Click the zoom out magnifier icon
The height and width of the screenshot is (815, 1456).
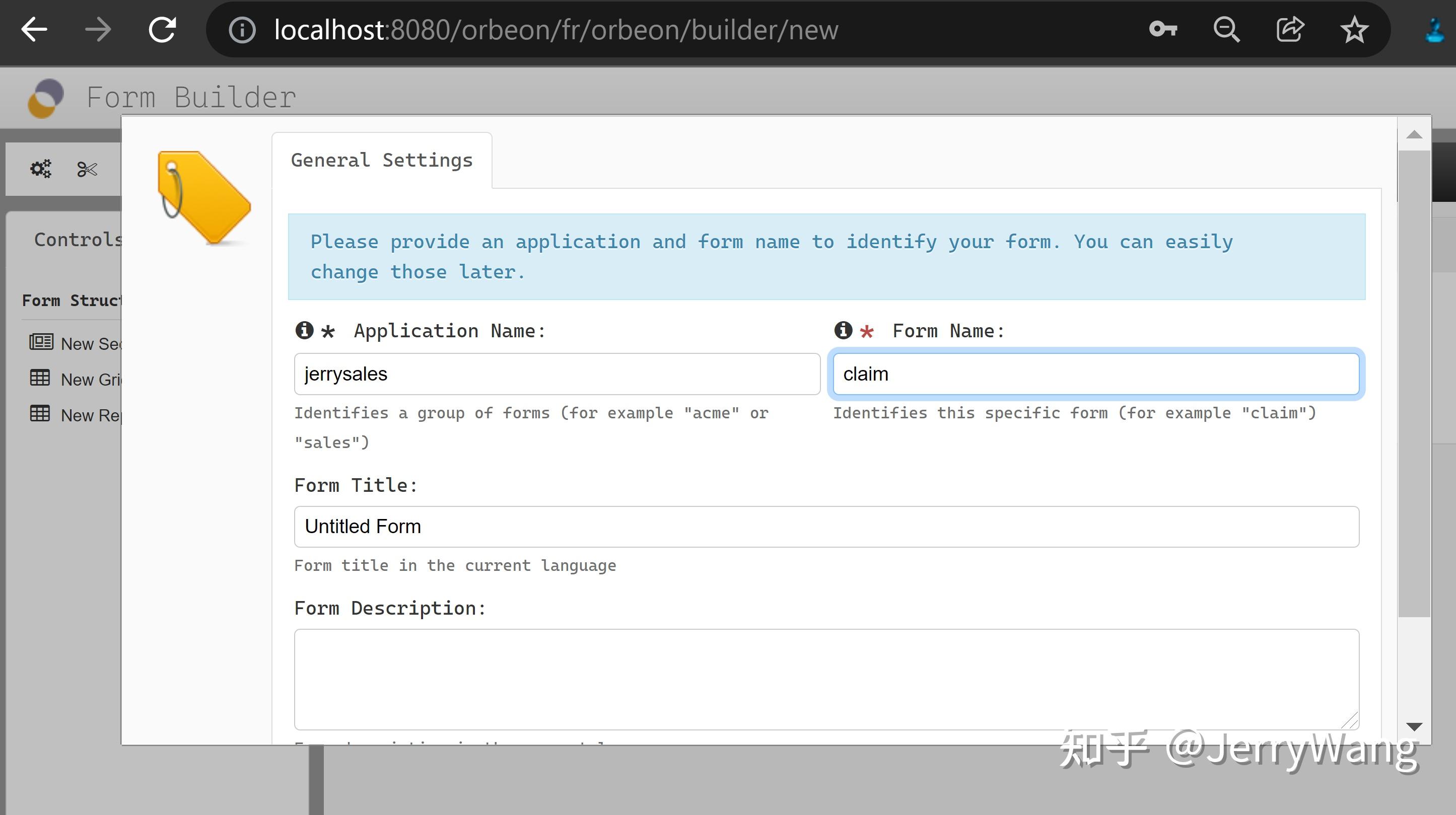click(x=1226, y=29)
